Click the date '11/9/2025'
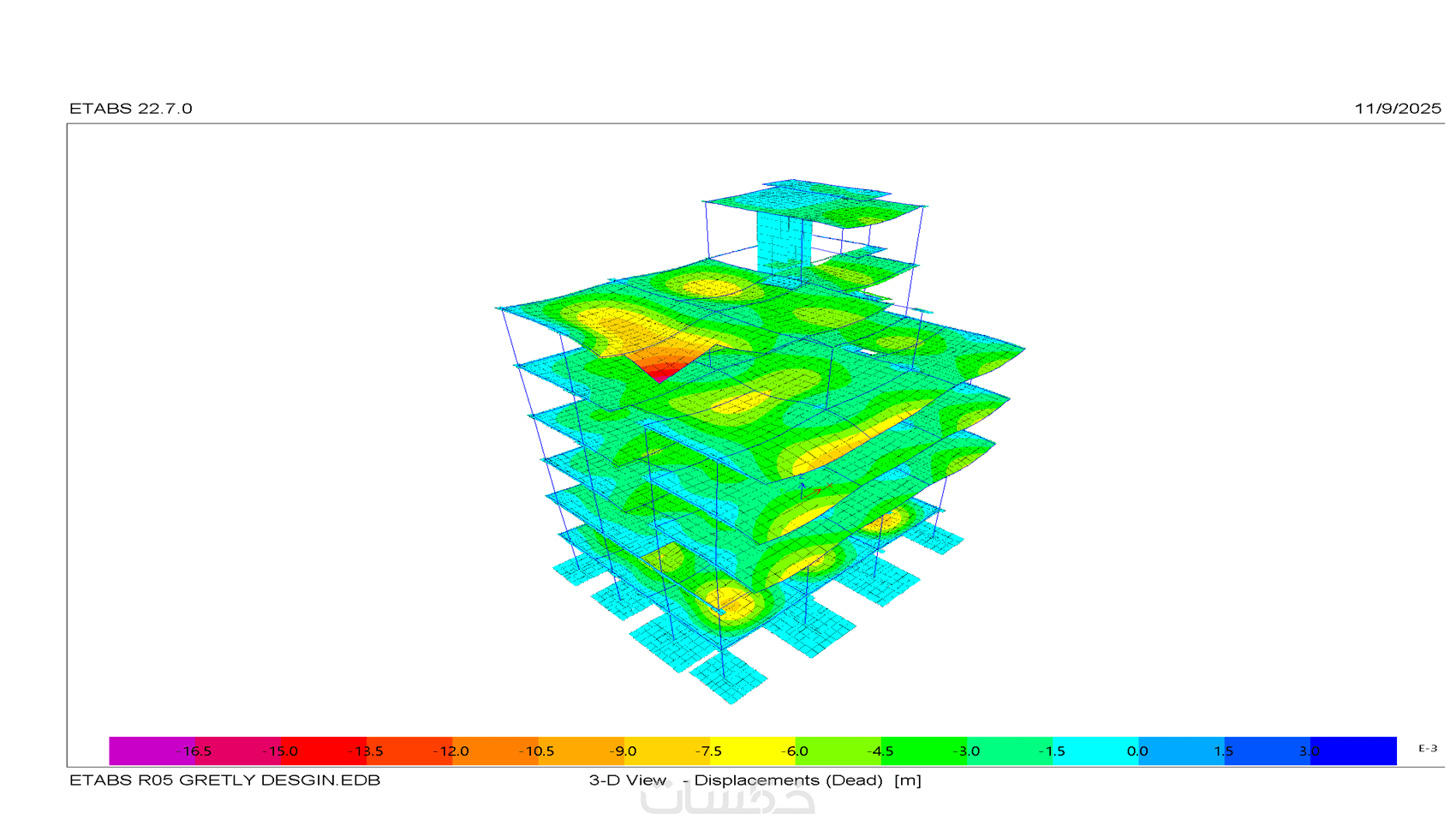 [1398, 109]
